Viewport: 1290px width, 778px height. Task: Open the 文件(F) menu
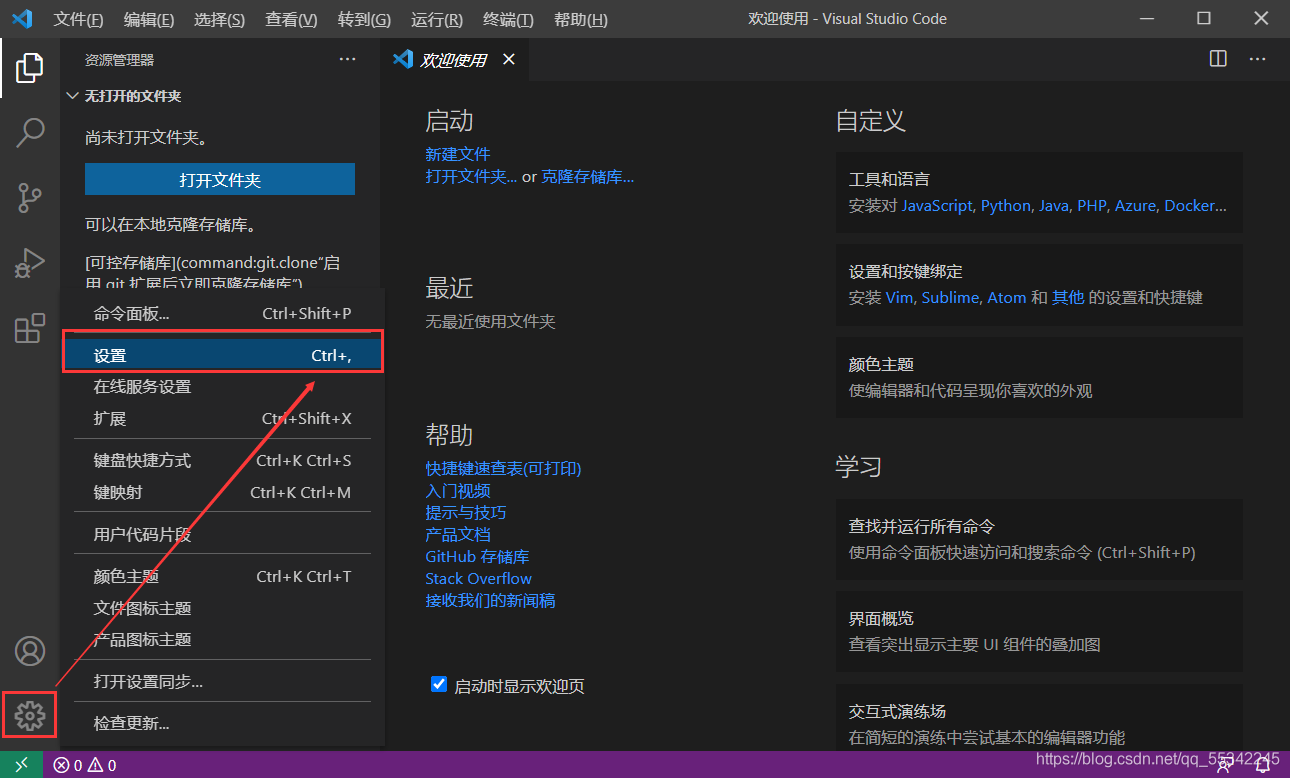[78, 20]
